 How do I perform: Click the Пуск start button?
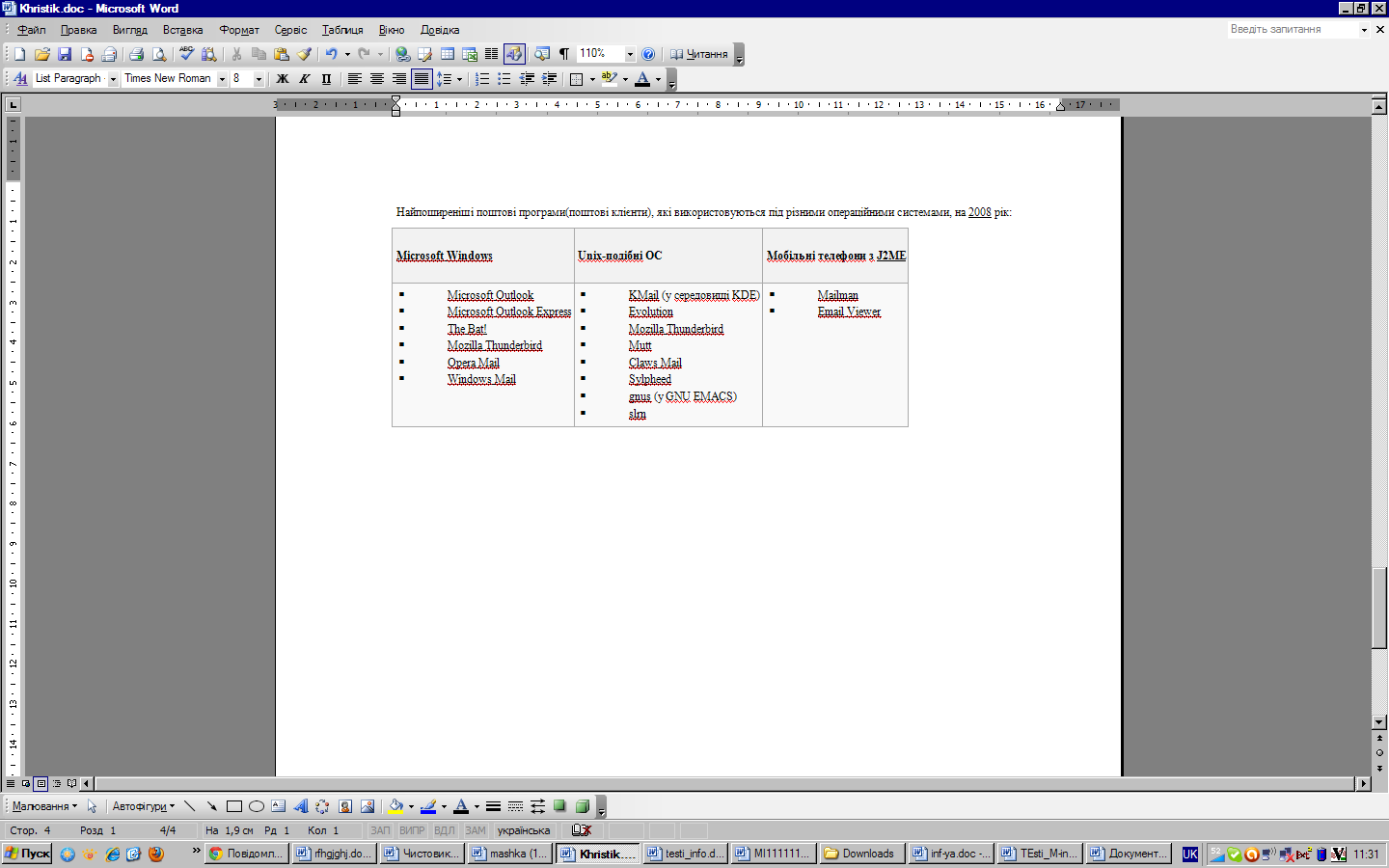(27, 854)
